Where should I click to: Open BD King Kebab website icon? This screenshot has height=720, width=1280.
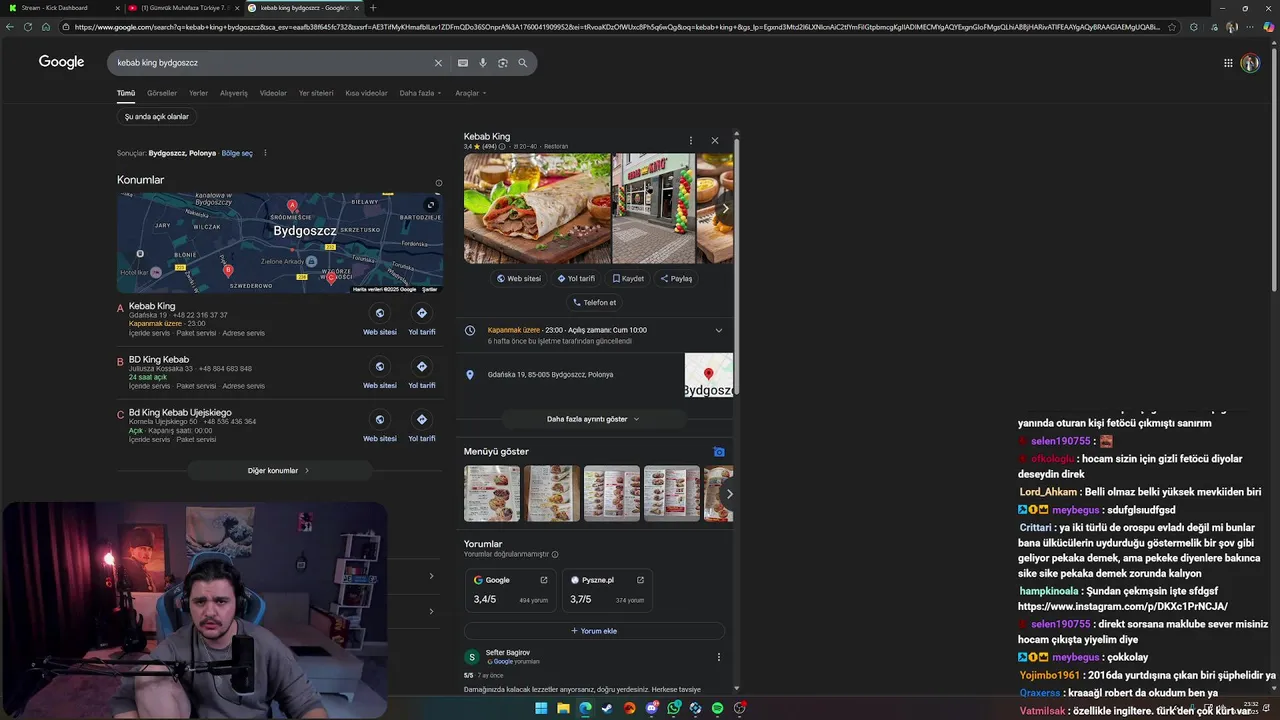pyautogui.click(x=379, y=366)
